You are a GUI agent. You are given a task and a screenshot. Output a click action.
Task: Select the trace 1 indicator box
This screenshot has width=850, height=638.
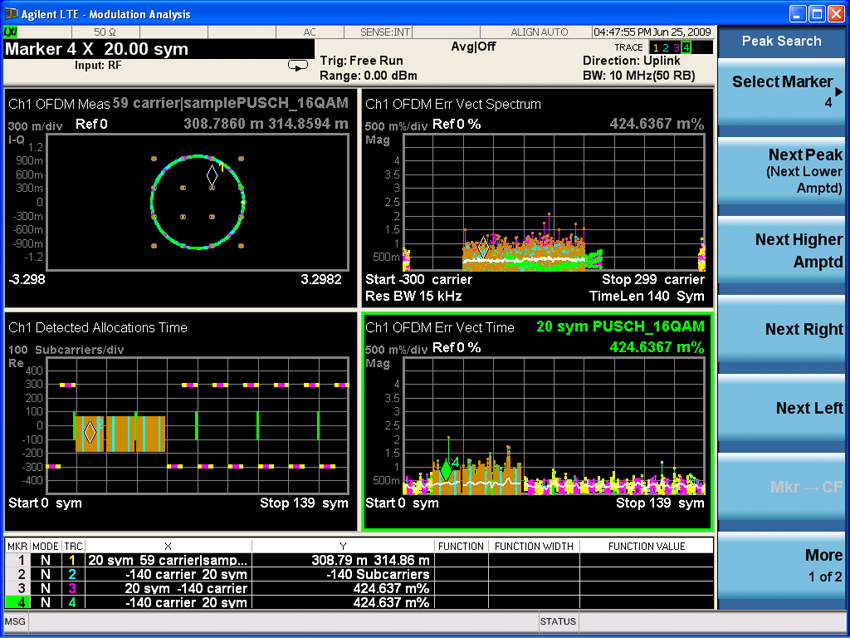point(656,47)
